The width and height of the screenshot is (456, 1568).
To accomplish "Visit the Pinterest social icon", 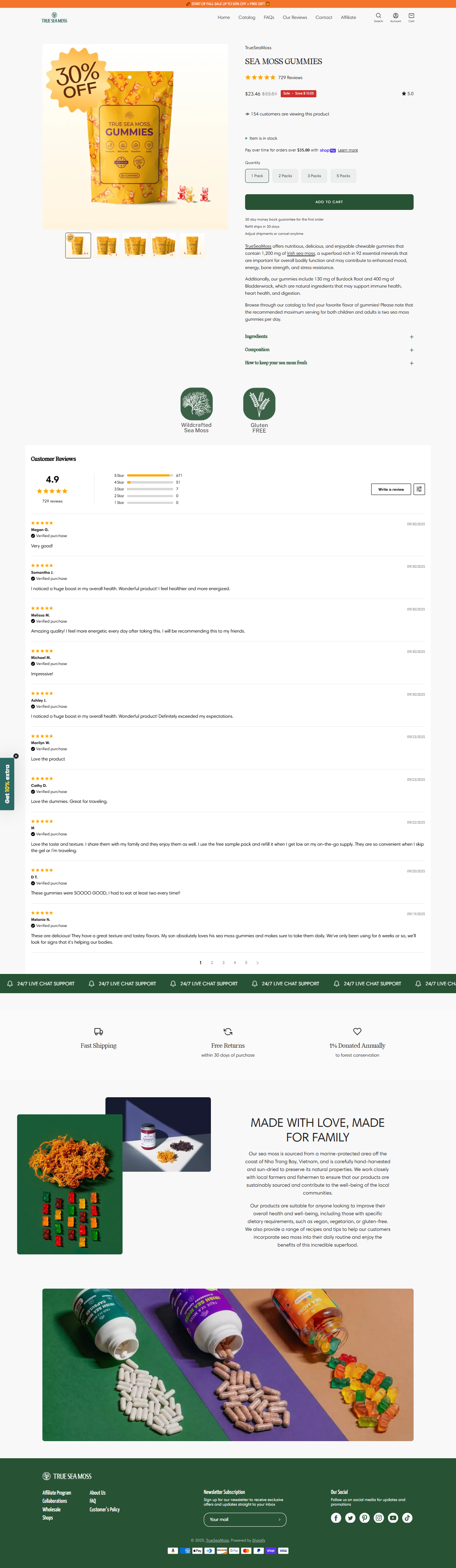I will coord(365,1517).
